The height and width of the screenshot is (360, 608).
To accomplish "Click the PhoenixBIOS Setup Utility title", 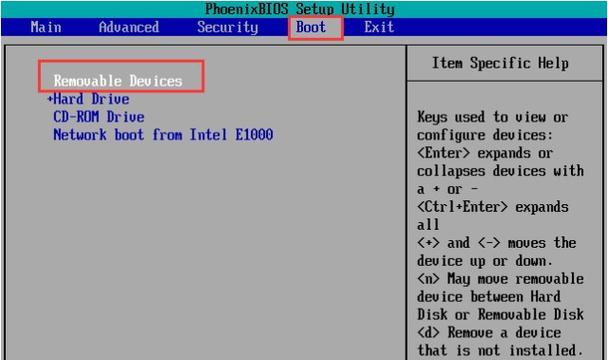I will pyautogui.click(x=300, y=9).
